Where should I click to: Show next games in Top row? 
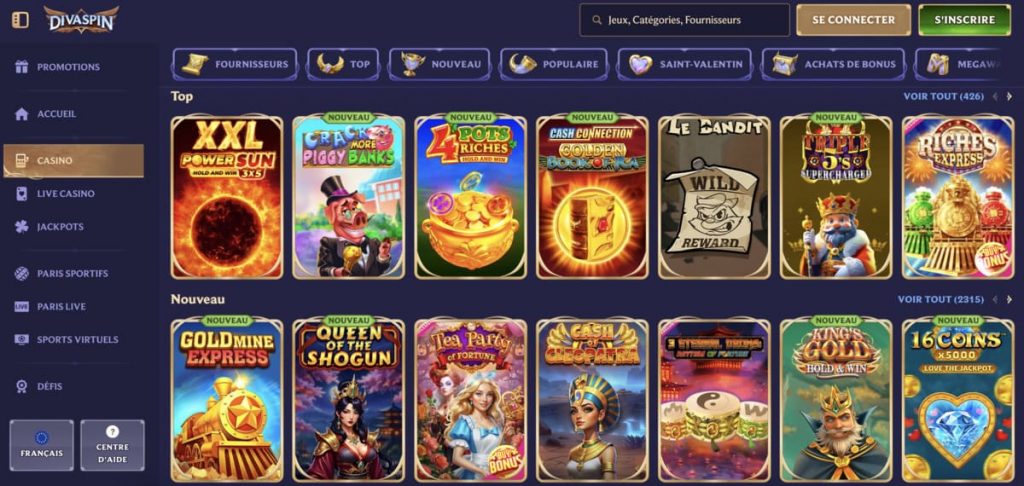tap(1009, 97)
